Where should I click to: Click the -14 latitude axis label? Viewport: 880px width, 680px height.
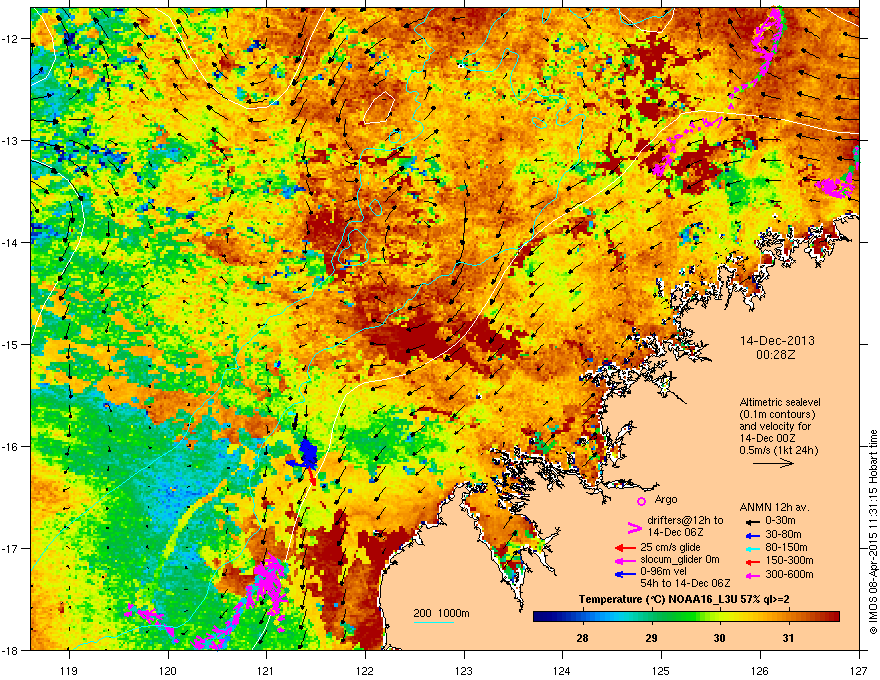click(x=10, y=243)
